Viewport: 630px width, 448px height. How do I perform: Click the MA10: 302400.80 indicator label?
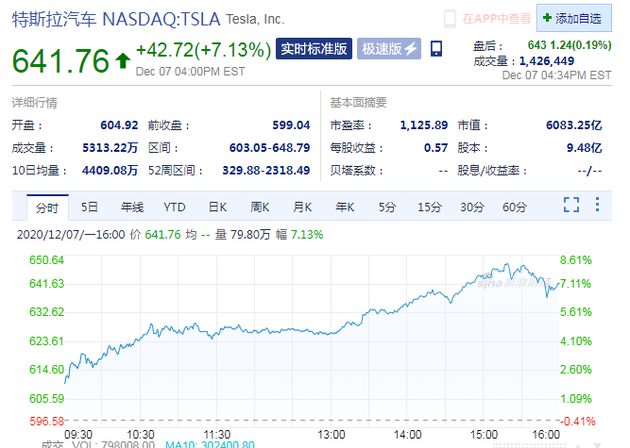coord(210,444)
